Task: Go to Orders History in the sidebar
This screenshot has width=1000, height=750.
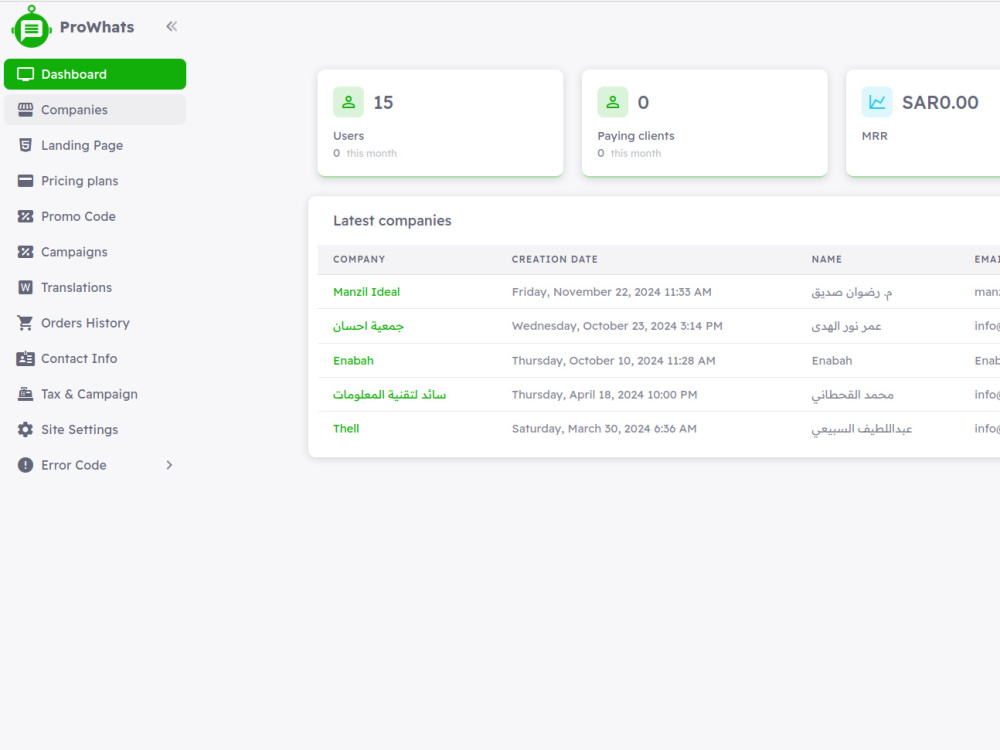Action: point(95,323)
